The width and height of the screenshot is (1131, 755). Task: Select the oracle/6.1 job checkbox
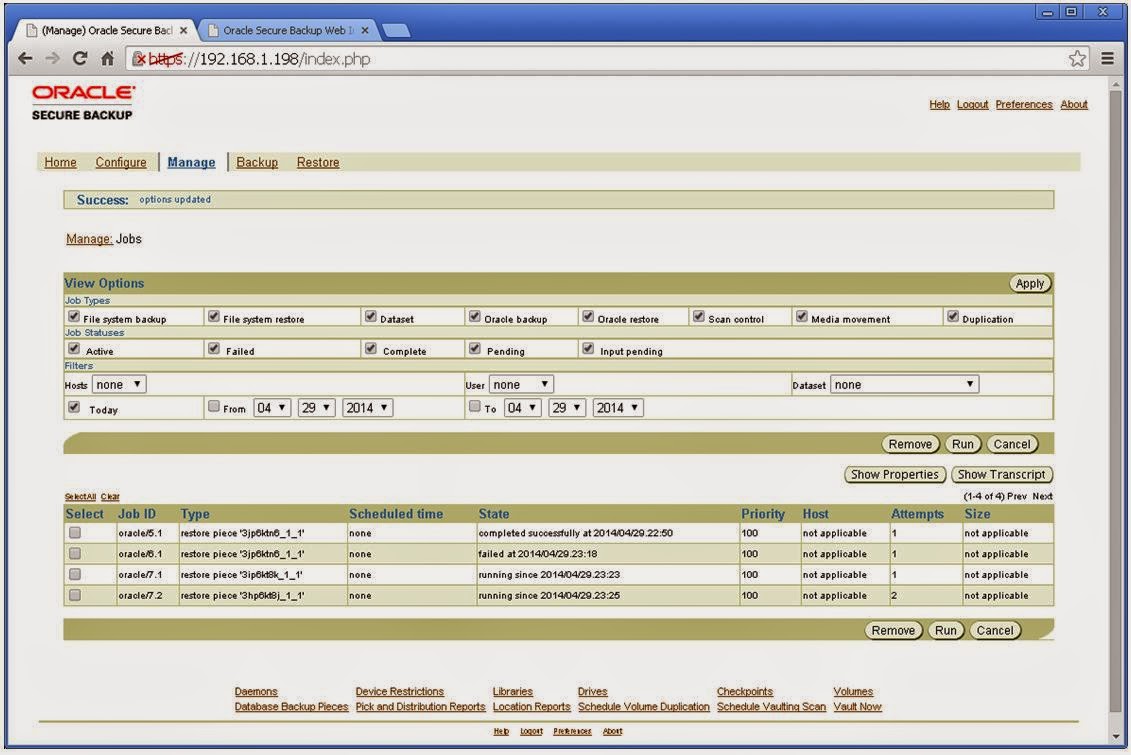click(x=75, y=554)
